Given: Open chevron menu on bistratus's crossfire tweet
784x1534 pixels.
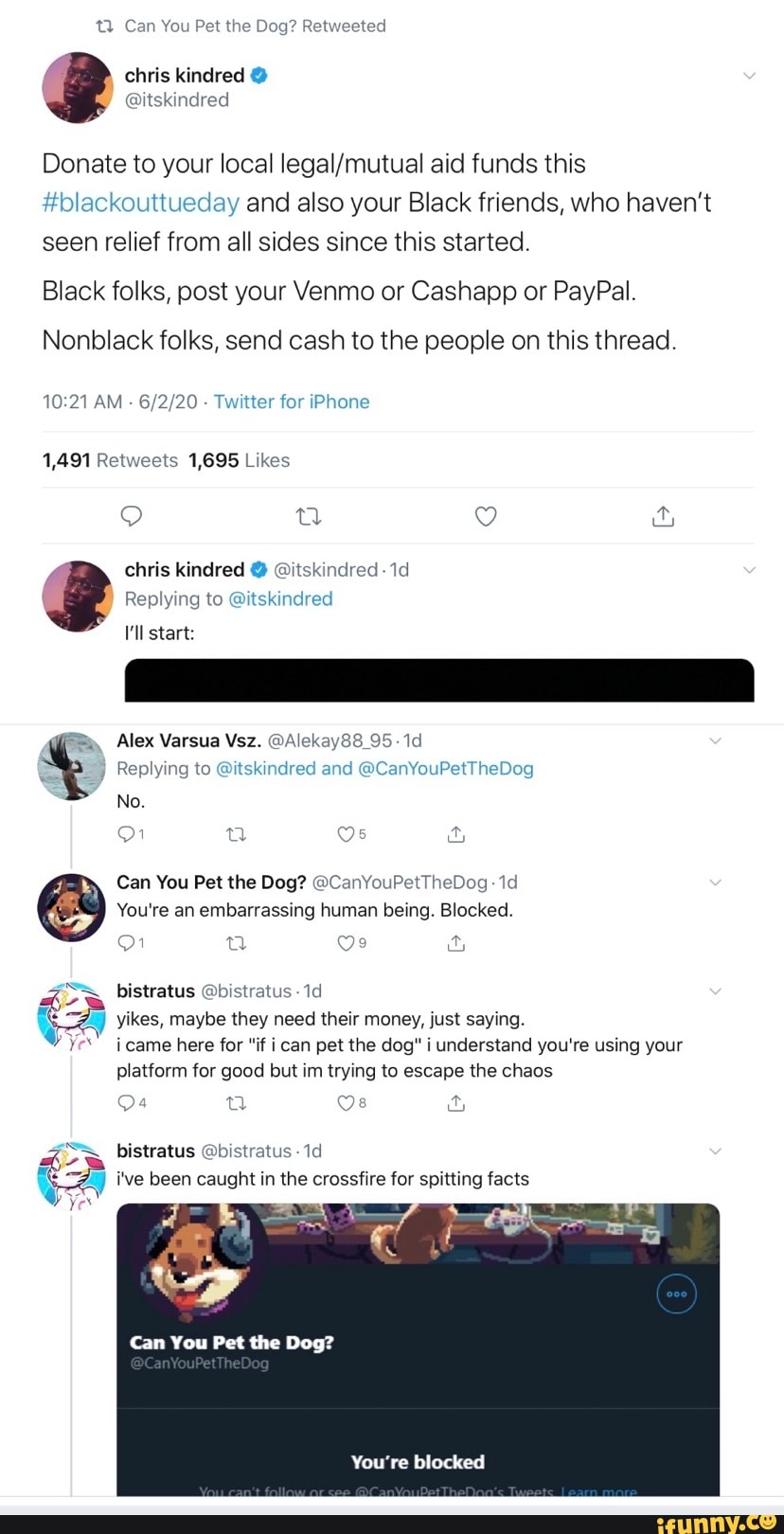Looking at the screenshot, I should [716, 1151].
